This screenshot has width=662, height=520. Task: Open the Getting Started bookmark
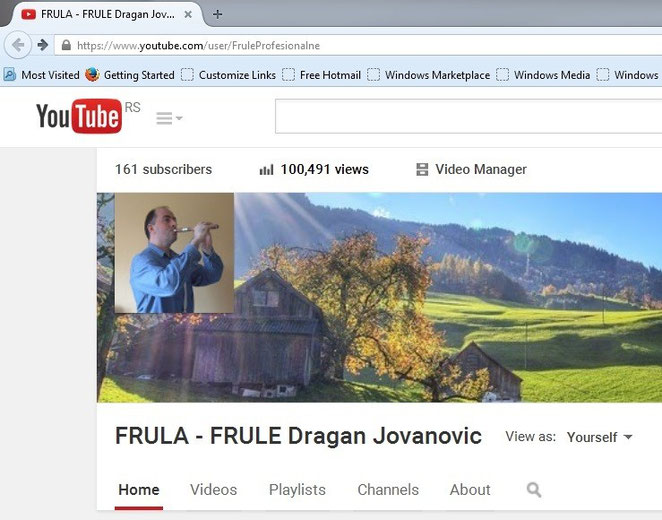(x=130, y=75)
